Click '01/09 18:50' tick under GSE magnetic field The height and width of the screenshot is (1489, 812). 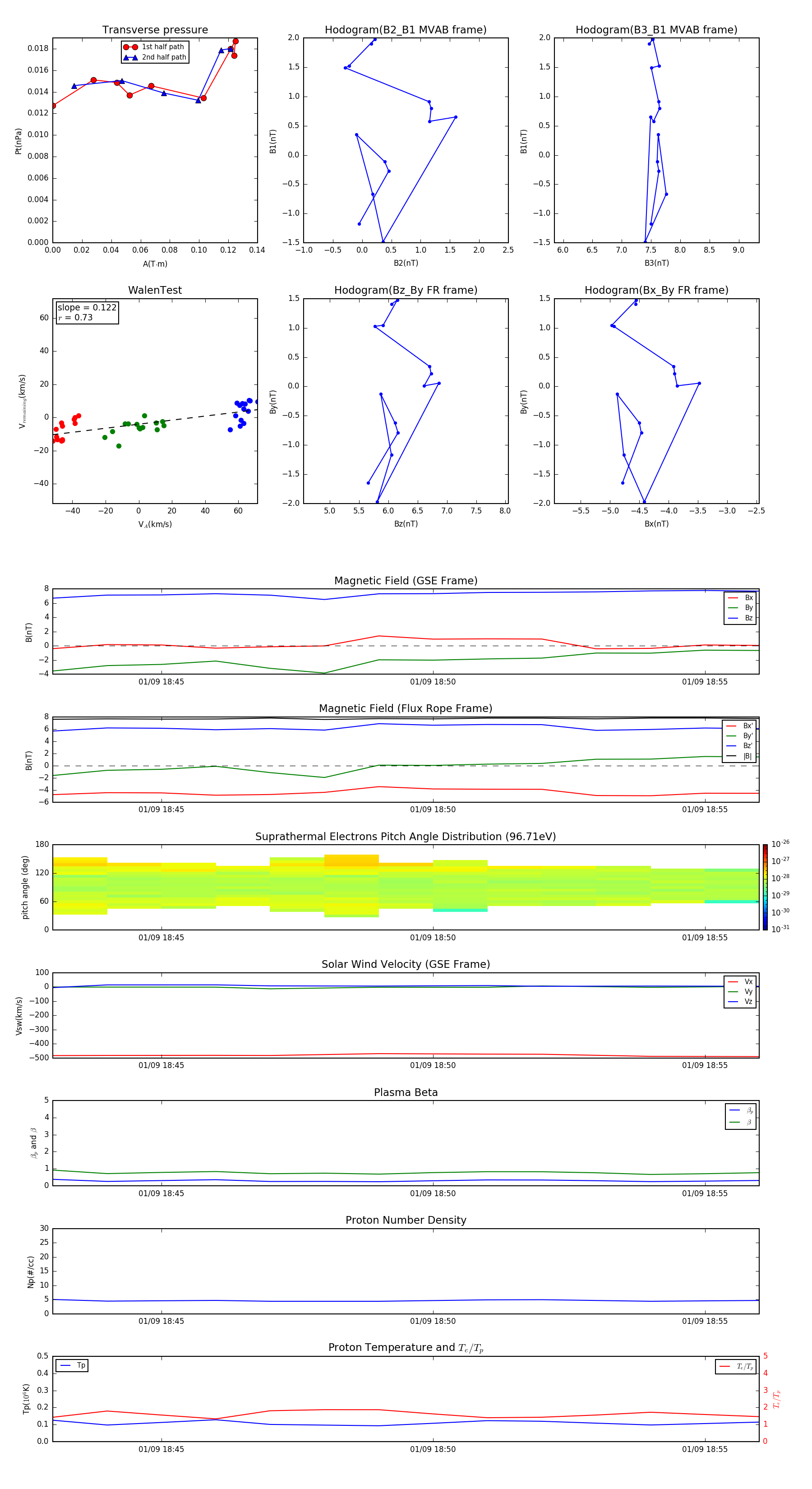coord(433,682)
